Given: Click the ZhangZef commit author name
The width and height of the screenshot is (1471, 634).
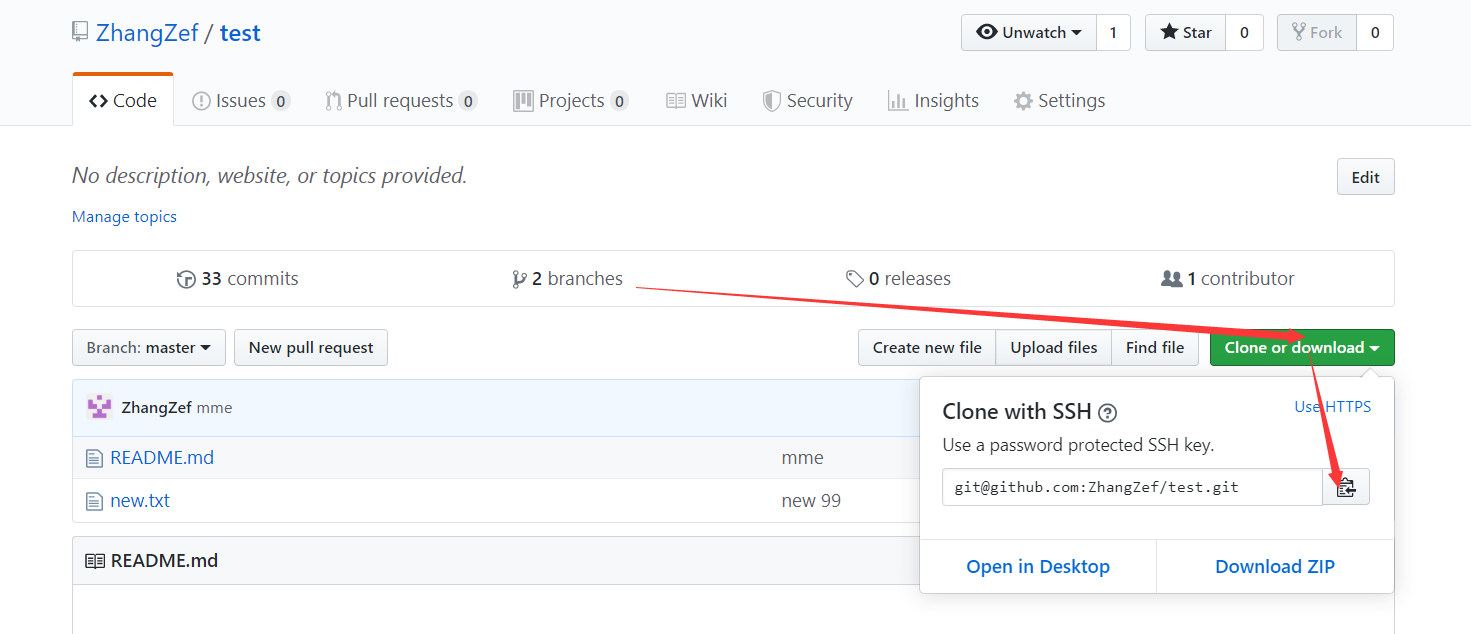Looking at the screenshot, I should point(156,407).
